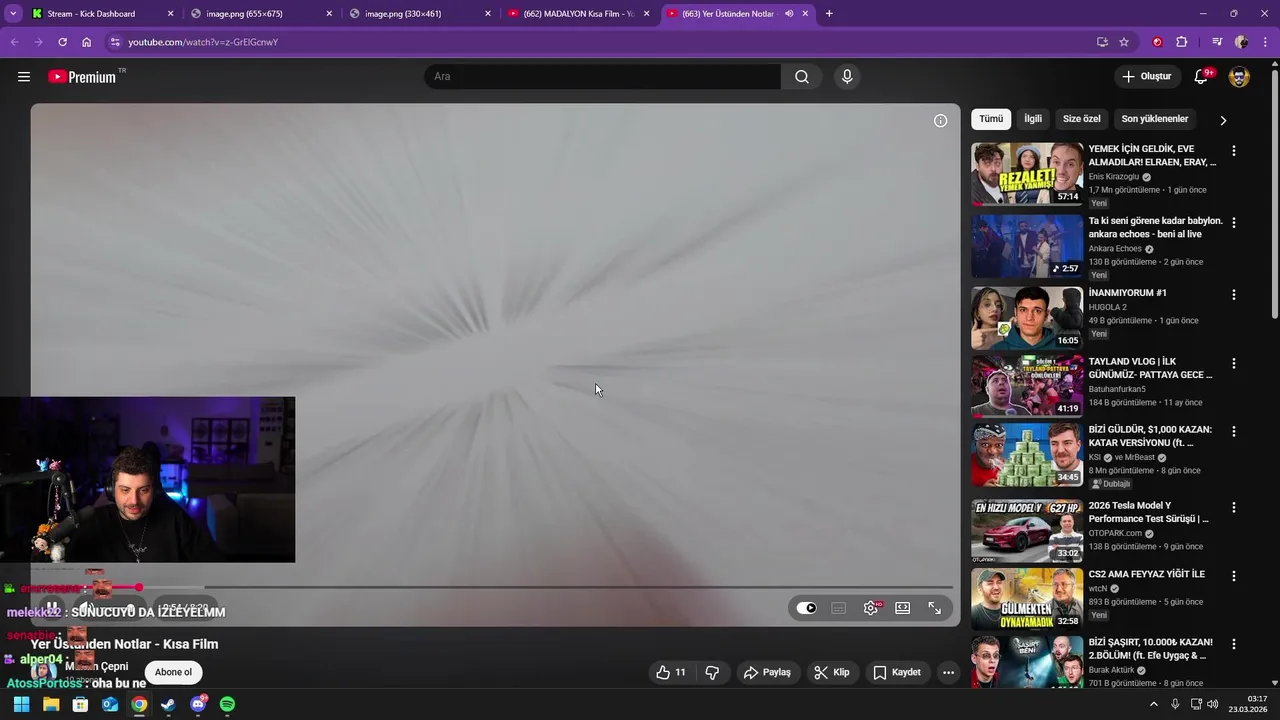Open Chrome three-dot menu
The image size is (1280, 720).
[1264, 42]
